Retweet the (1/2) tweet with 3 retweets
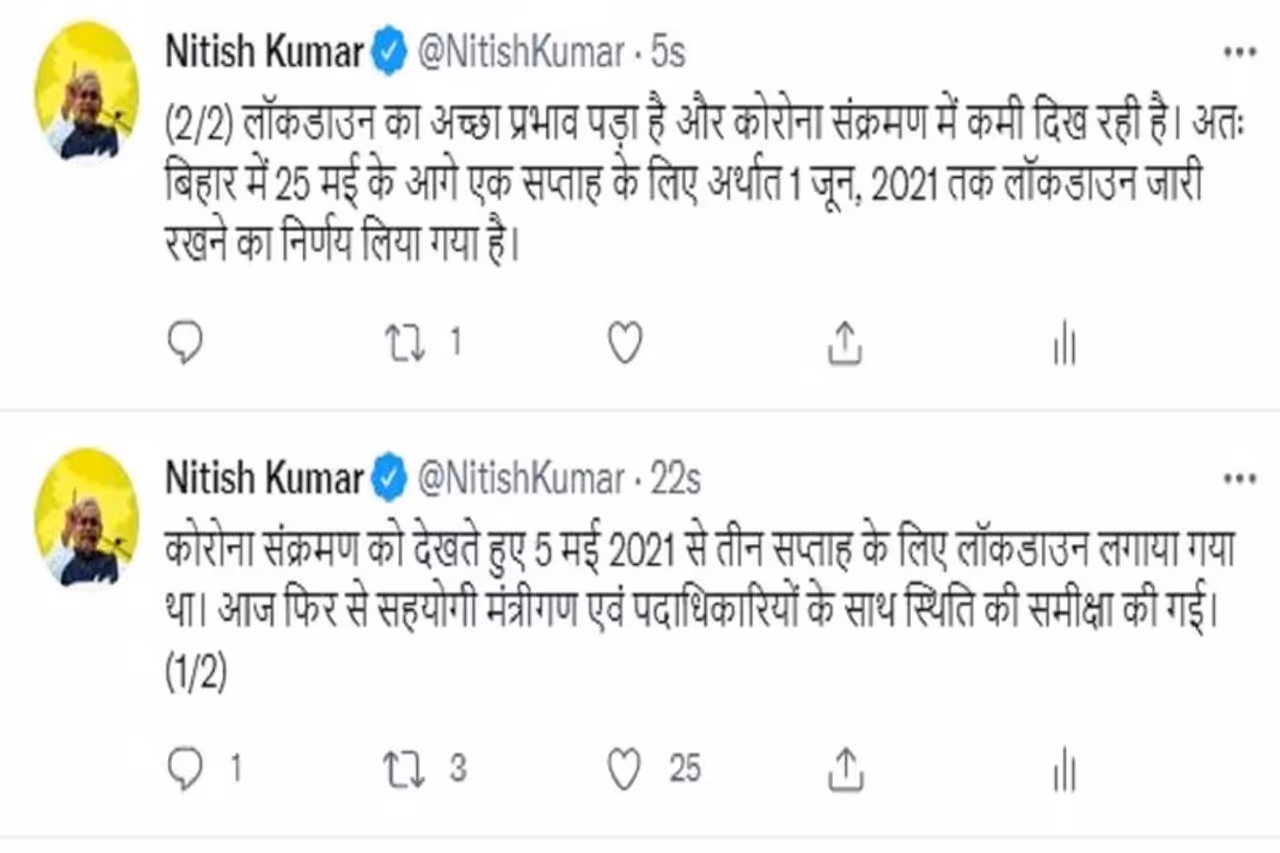 [x=406, y=768]
